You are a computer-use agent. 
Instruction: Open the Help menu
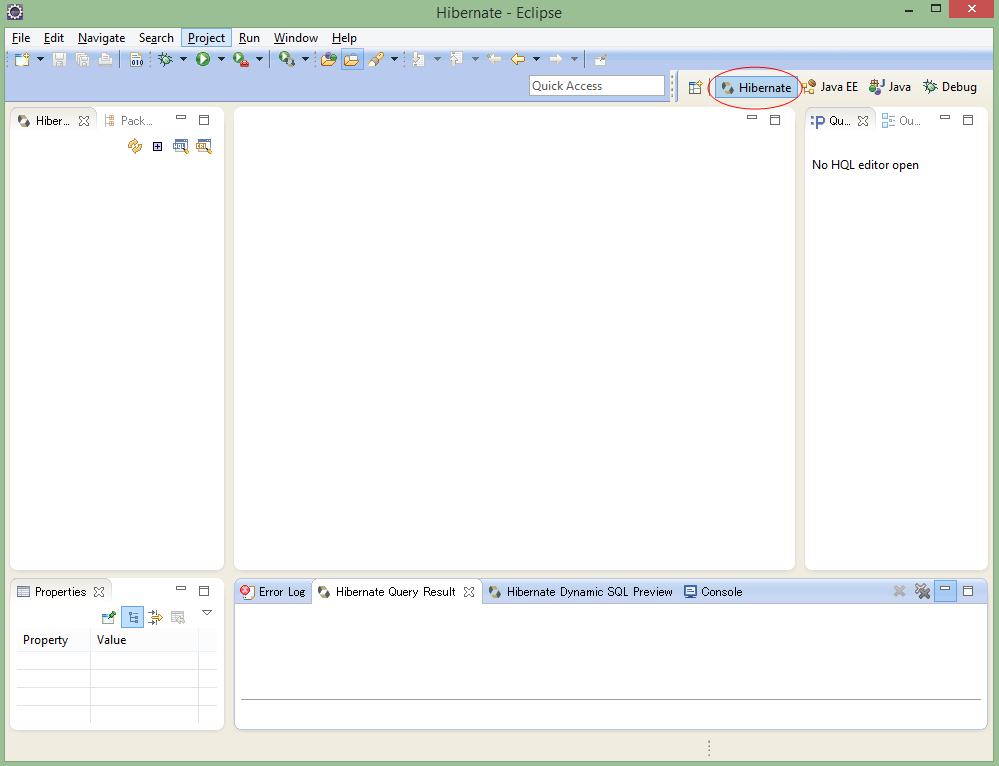pos(344,38)
